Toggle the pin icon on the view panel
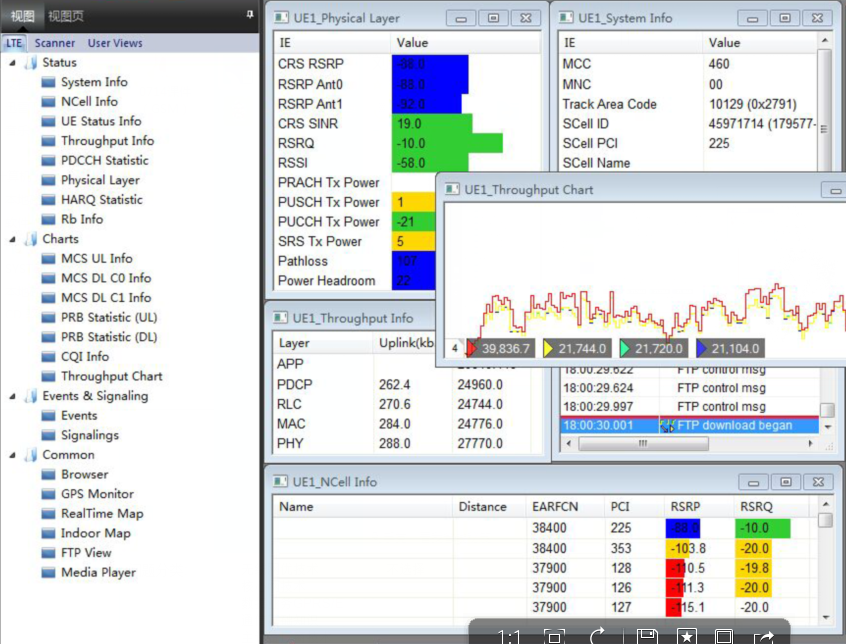This screenshot has width=846, height=644. 250,15
